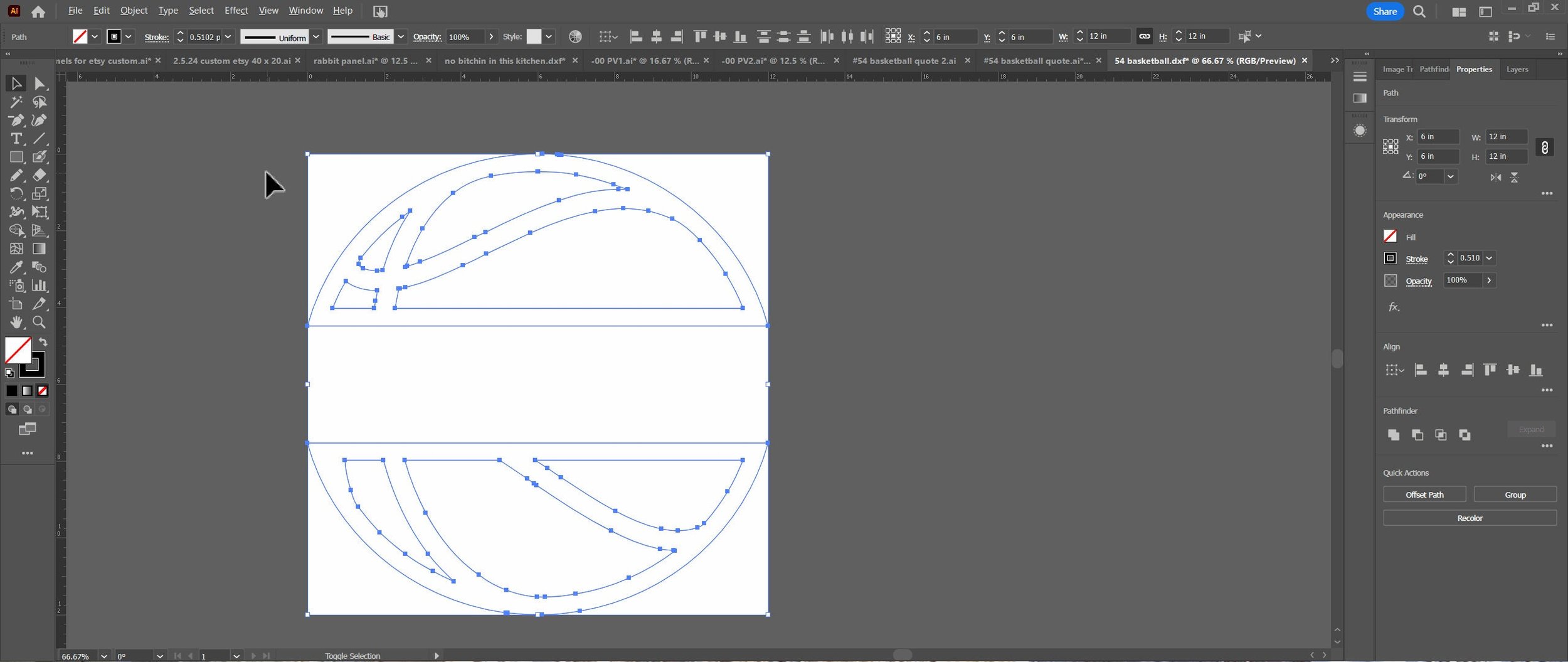The height and width of the screenshot is (662, 1568).
Task: Click the search magnifier icon near Share
Action: click(1419, 11)
